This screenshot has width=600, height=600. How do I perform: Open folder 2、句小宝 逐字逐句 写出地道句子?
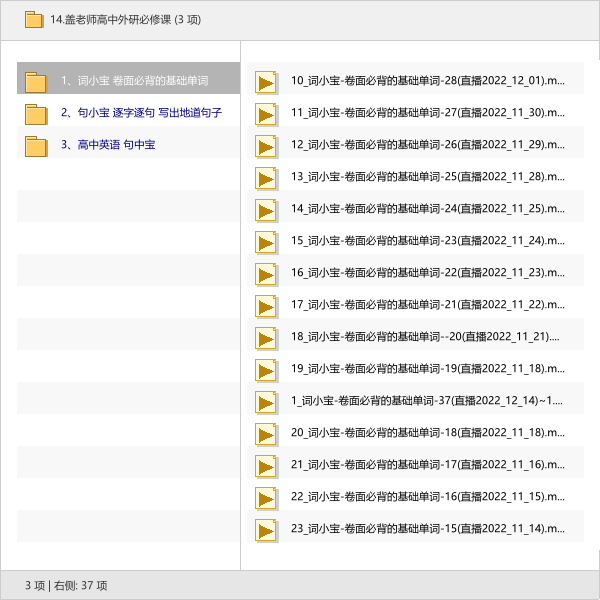[x=140, y=113]
